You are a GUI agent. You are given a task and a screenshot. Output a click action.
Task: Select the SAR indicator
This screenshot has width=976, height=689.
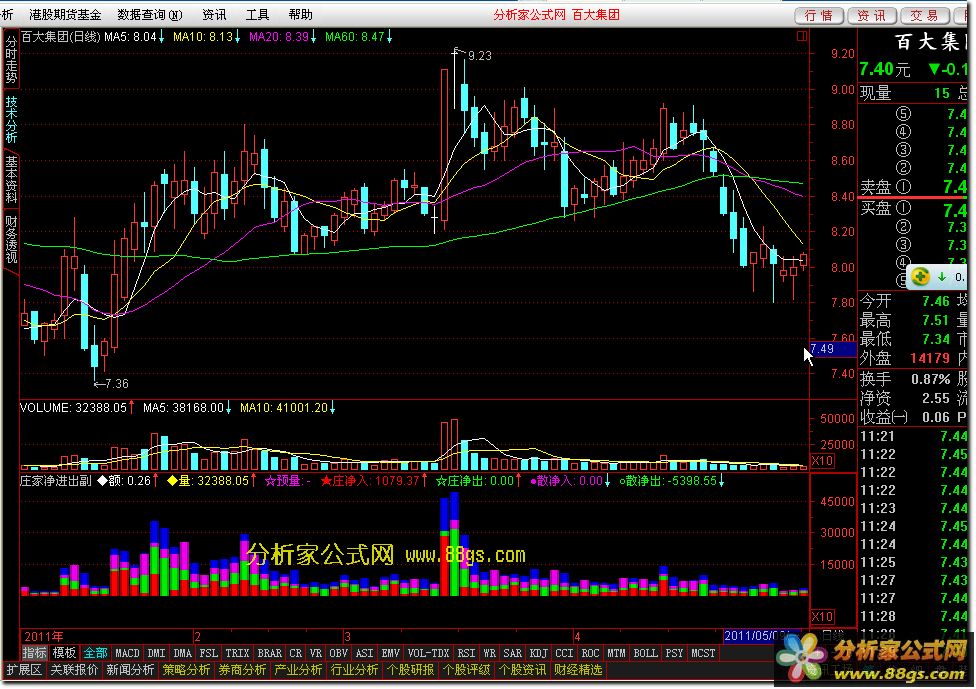coord(512,653)
